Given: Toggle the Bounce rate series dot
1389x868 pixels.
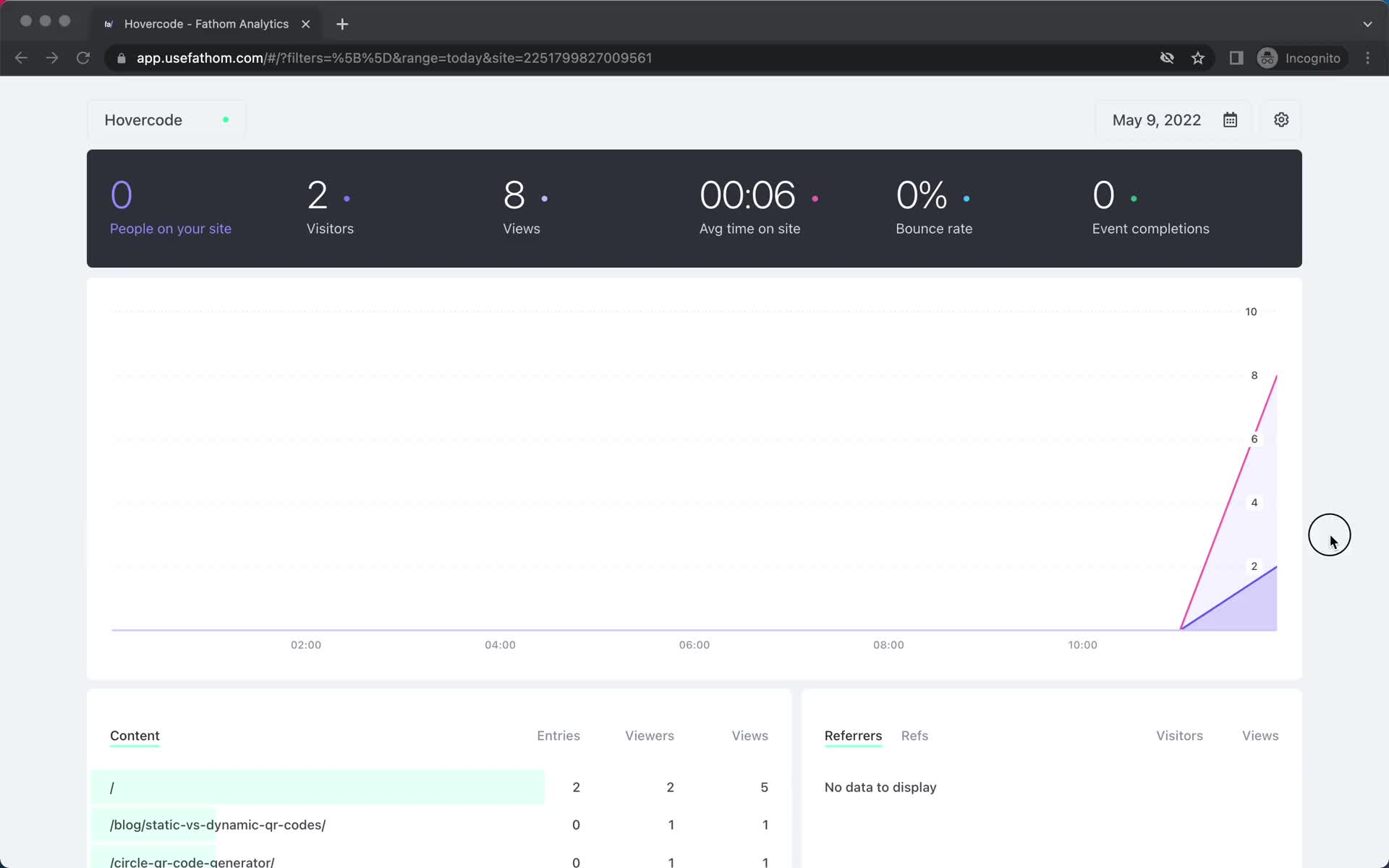Looking at the screenshot, I should pos(967,198).
